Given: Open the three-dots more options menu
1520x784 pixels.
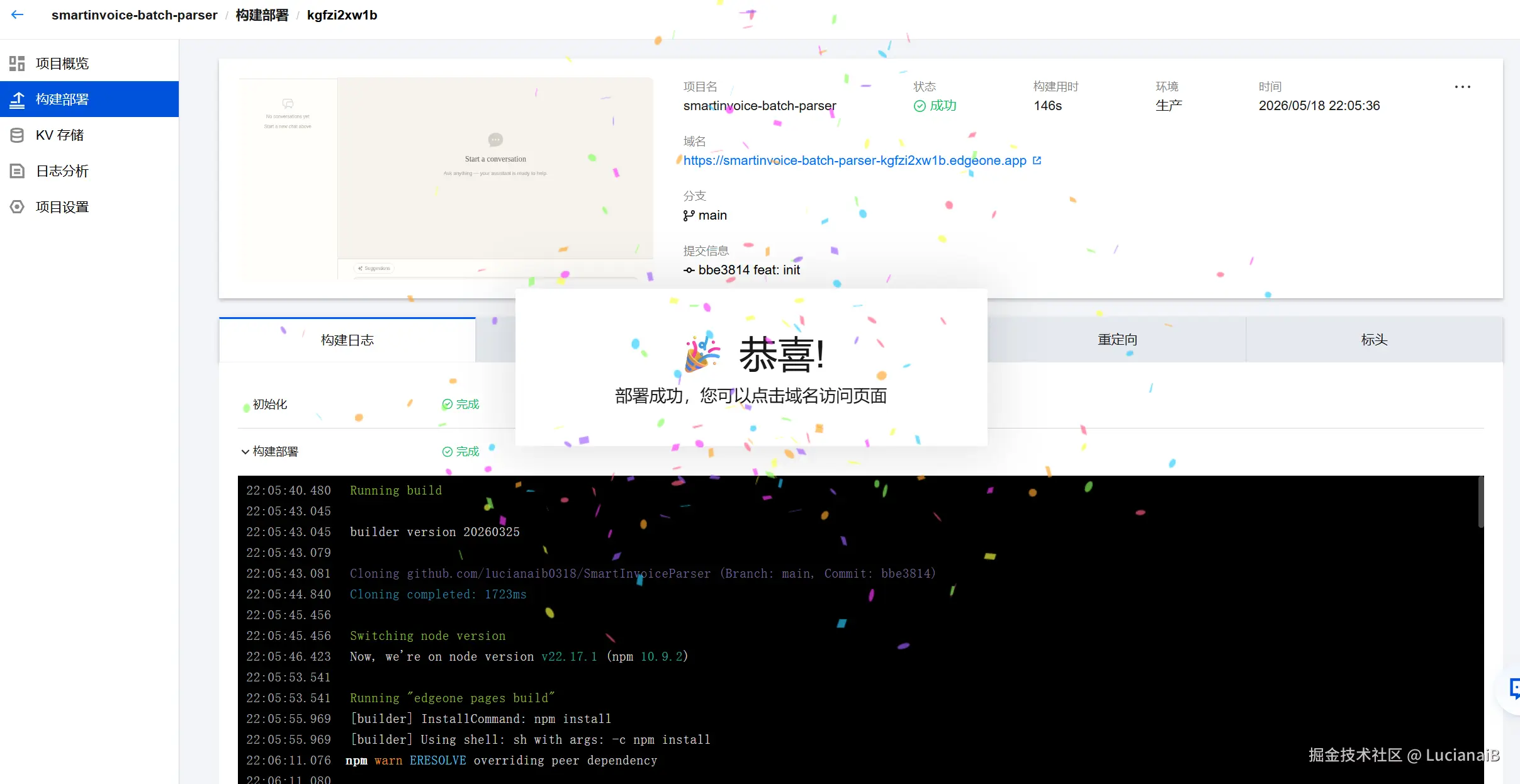Looking at the screenshot, I should coord(1463,87).
